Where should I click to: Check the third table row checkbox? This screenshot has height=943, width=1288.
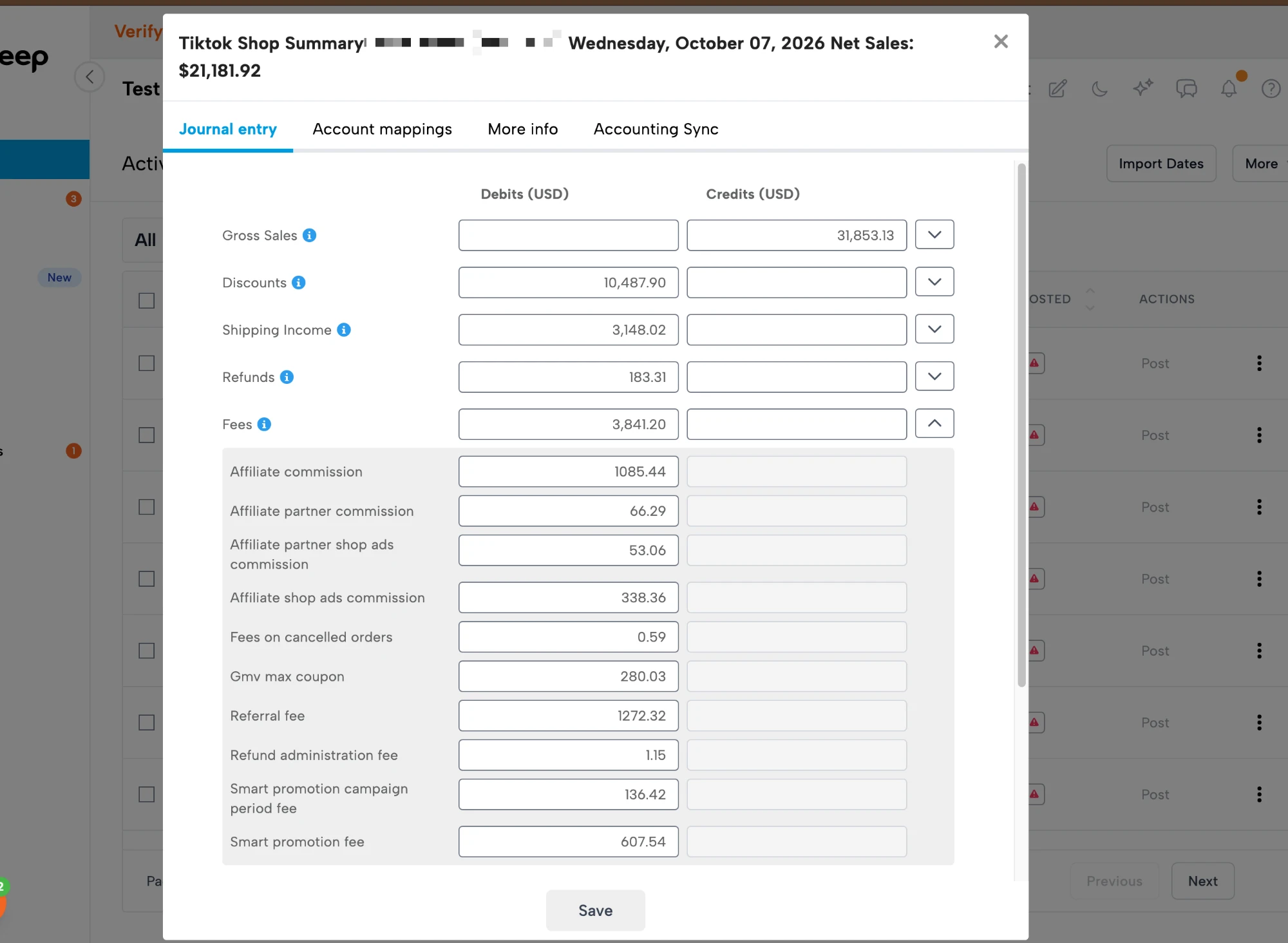(x=147, y=507)
